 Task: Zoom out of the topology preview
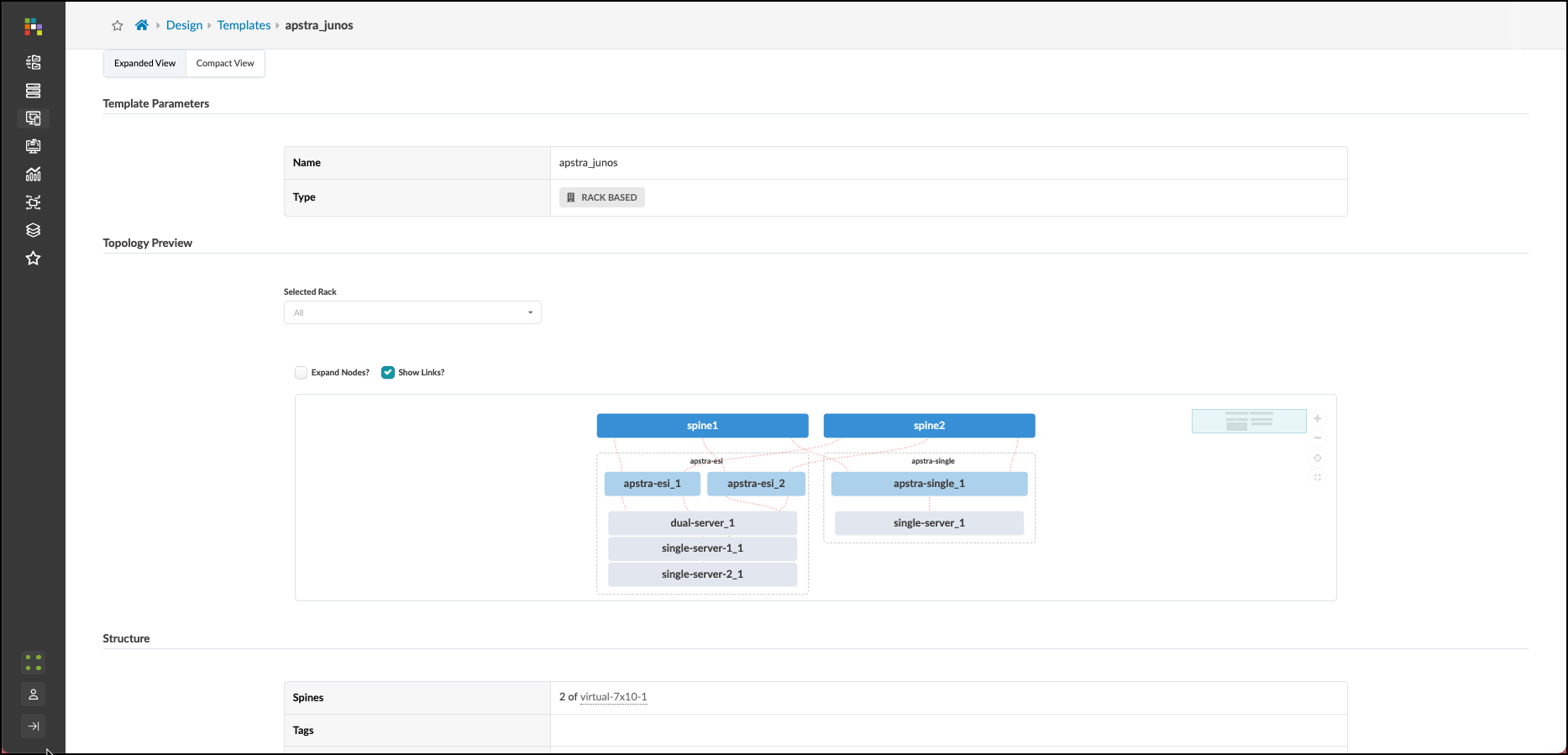[1318, 438]
